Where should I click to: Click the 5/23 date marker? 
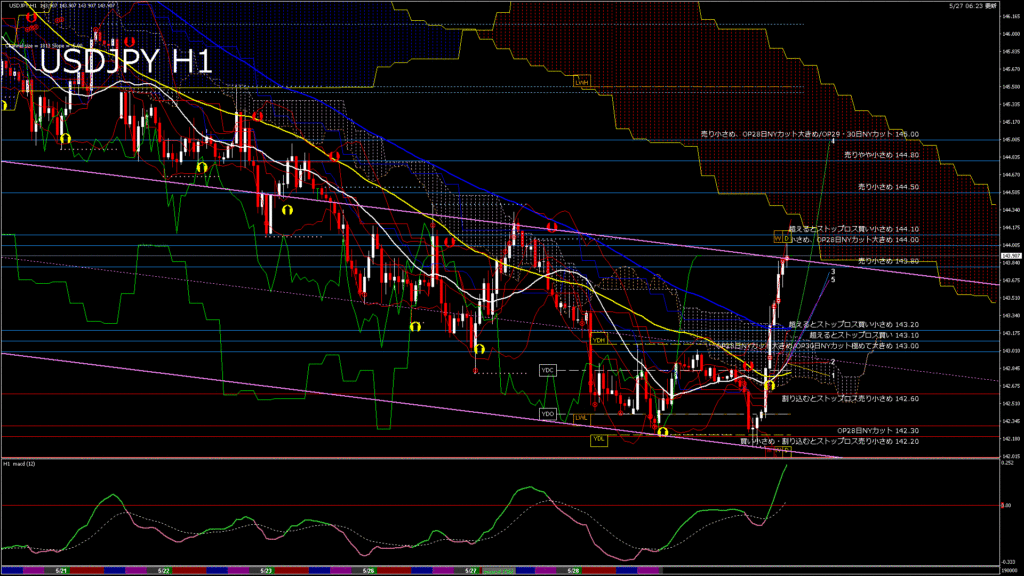tap(266, 571)
